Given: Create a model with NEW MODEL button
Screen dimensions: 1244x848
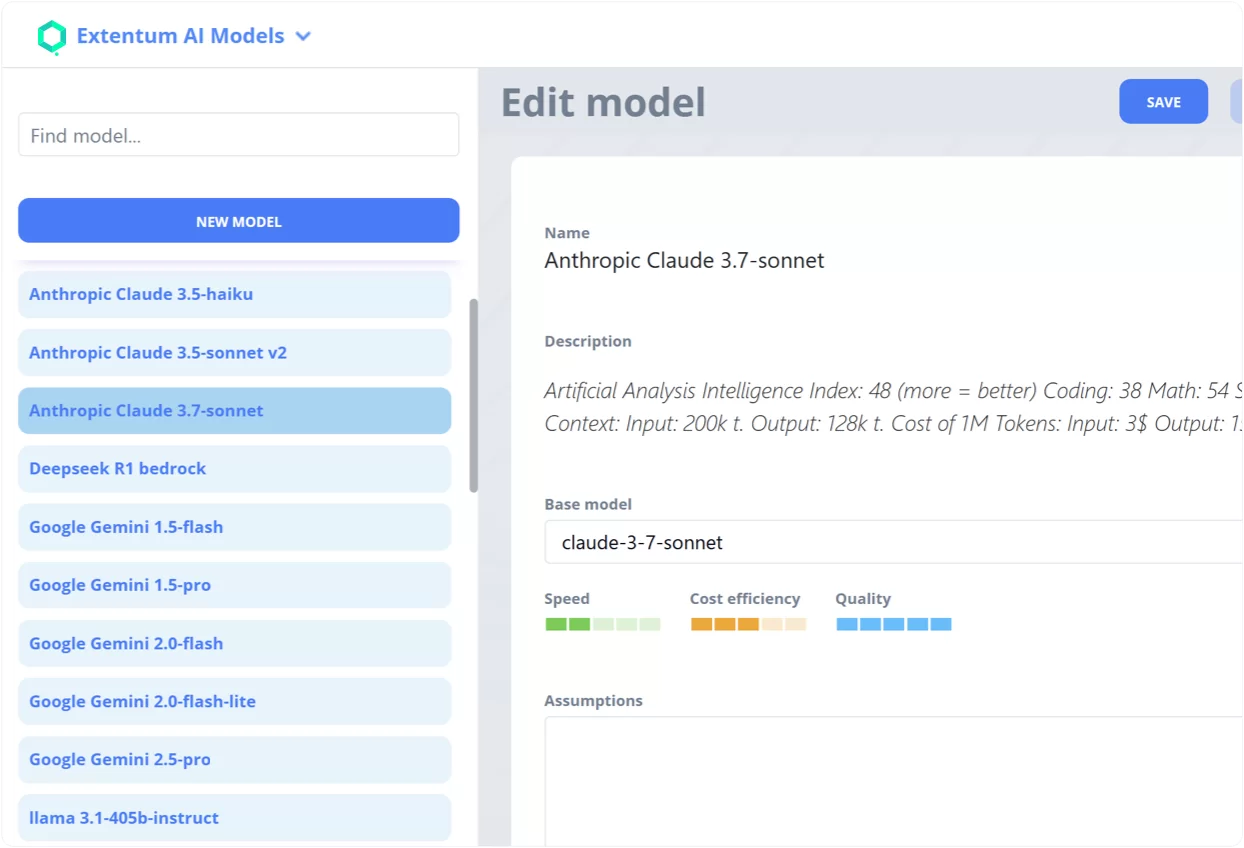Looking at the screenshot, I should [239, 221].
